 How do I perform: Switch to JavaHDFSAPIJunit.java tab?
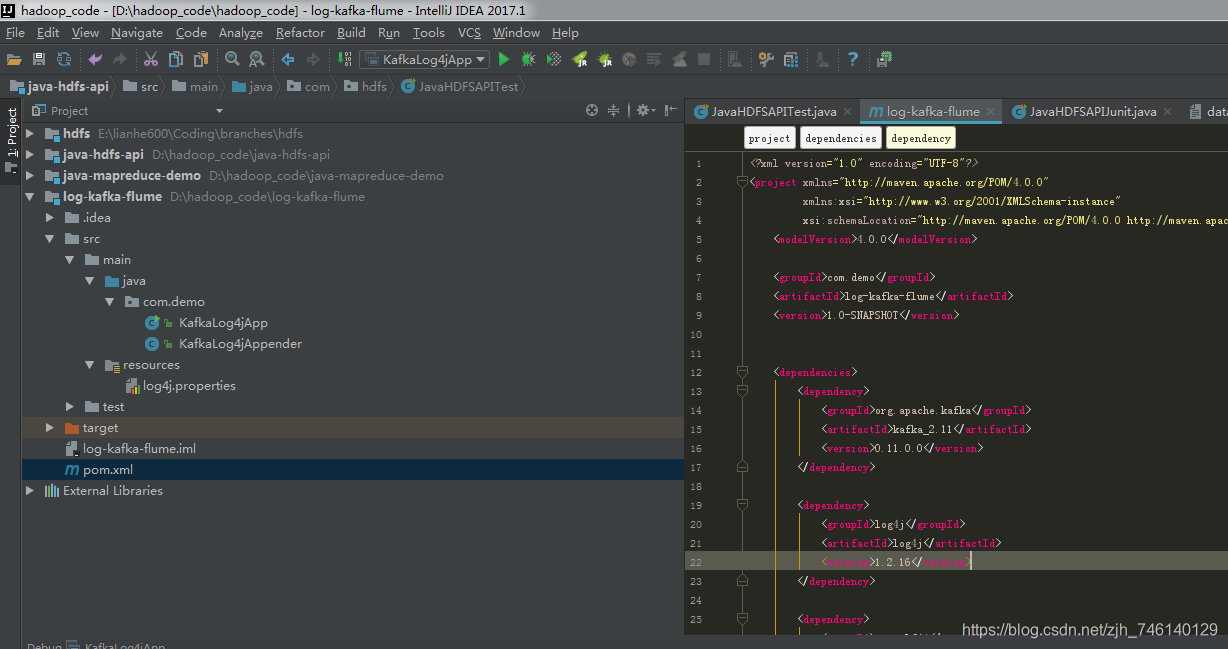(1092, 111)
